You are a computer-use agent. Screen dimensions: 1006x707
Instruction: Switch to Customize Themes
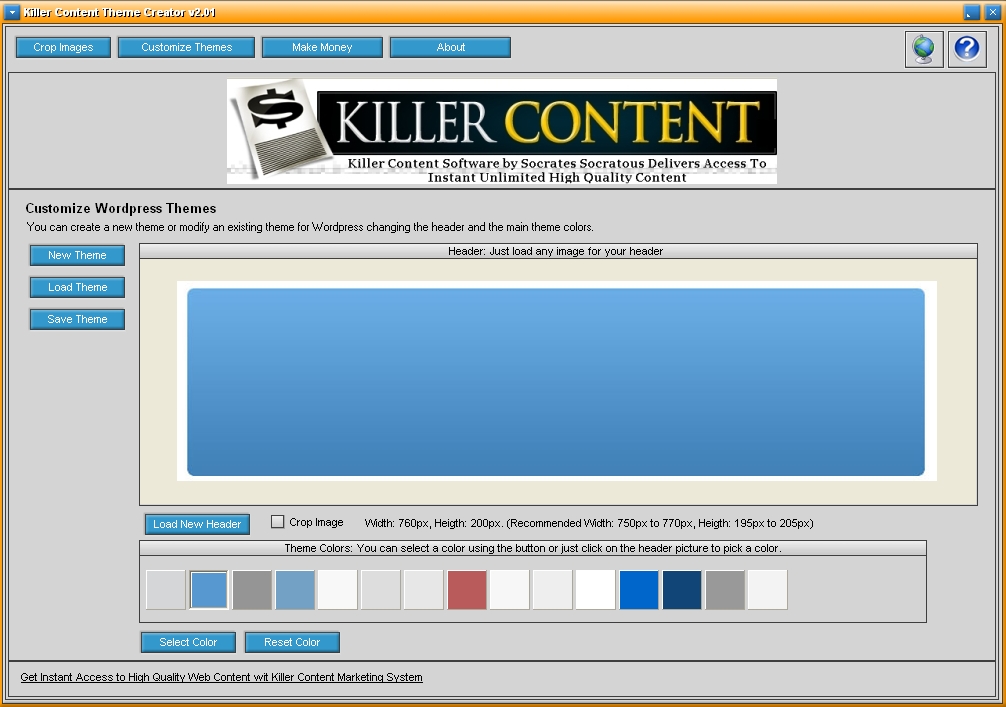186,47
